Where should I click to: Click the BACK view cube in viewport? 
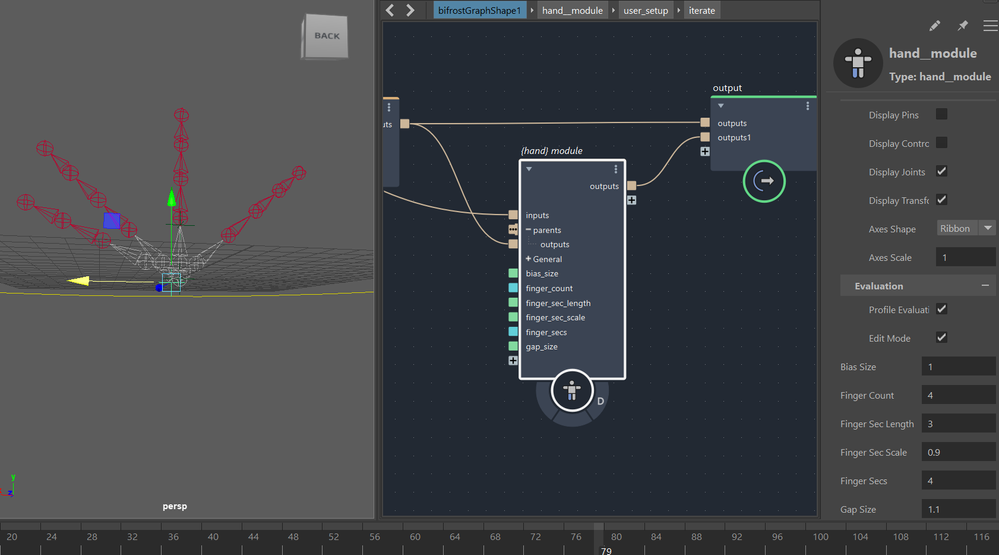(x=326, y=36)
